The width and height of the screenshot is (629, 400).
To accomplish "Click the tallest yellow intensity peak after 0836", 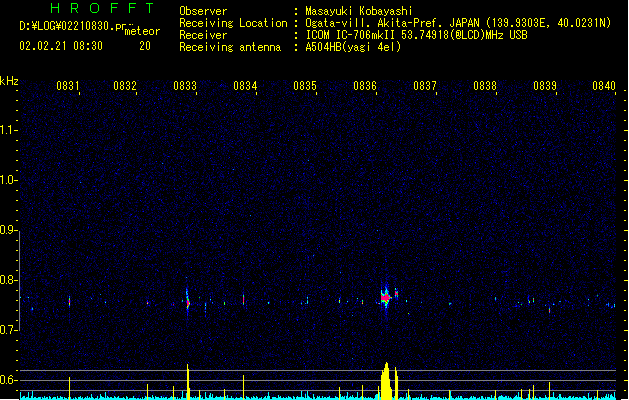I will 386,381.
